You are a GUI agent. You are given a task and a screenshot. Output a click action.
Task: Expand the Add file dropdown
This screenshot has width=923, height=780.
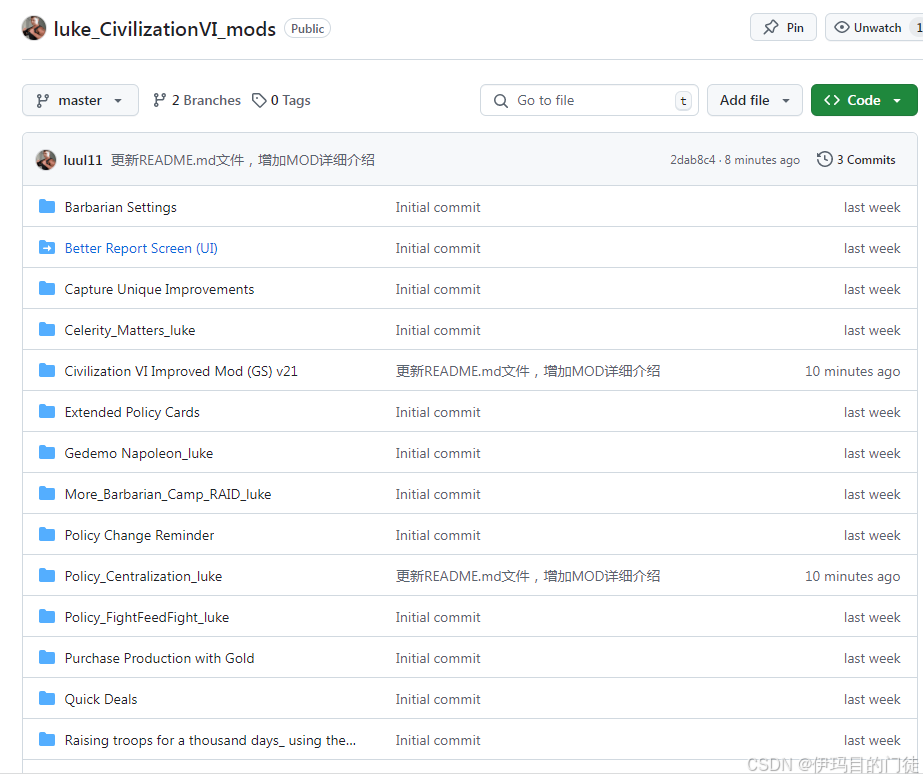(x=755, y=101)
